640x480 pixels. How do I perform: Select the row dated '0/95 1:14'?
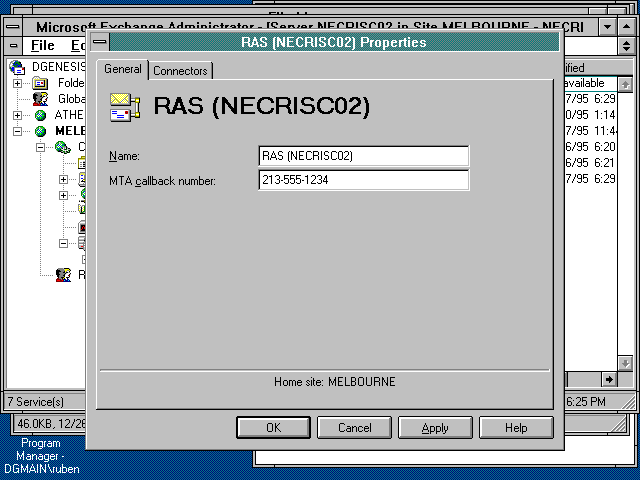click(590, 115)
